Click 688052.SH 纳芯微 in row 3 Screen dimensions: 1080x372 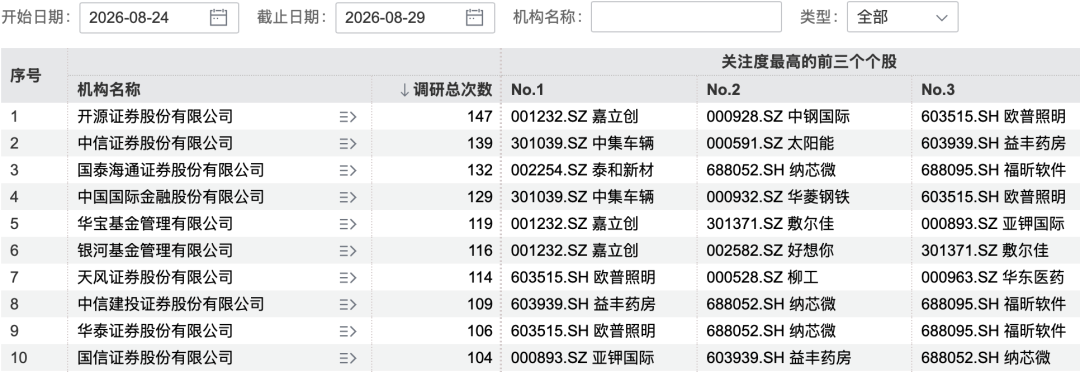coord(771,170)
